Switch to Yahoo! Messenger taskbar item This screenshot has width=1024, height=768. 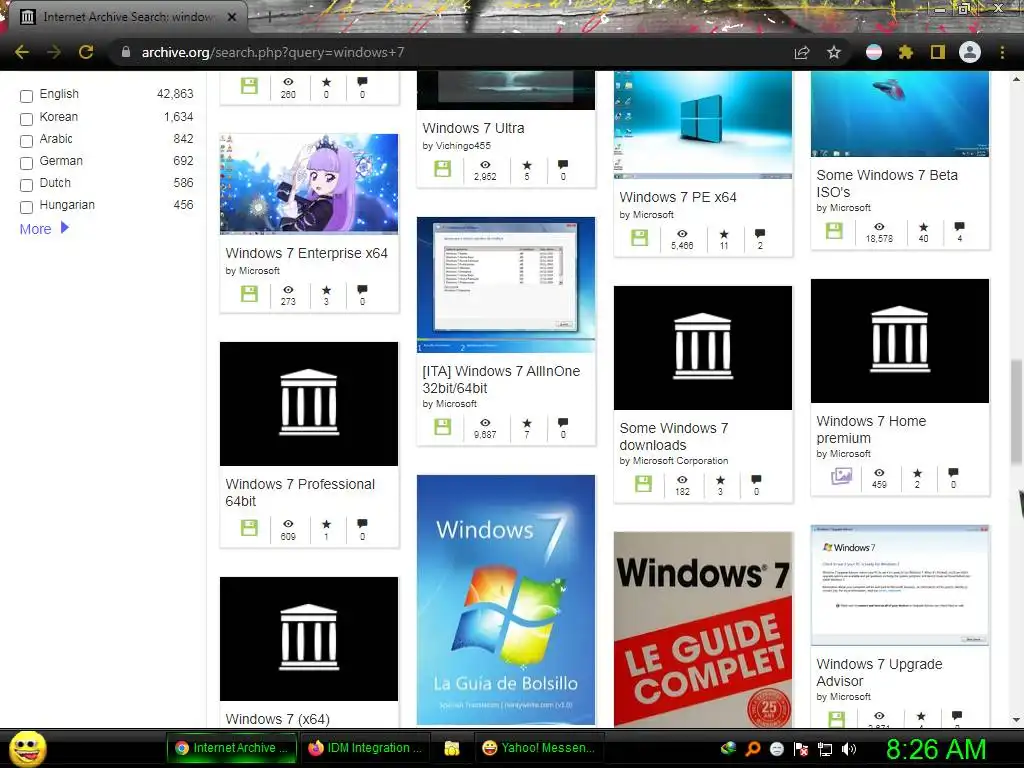(539, 748)
